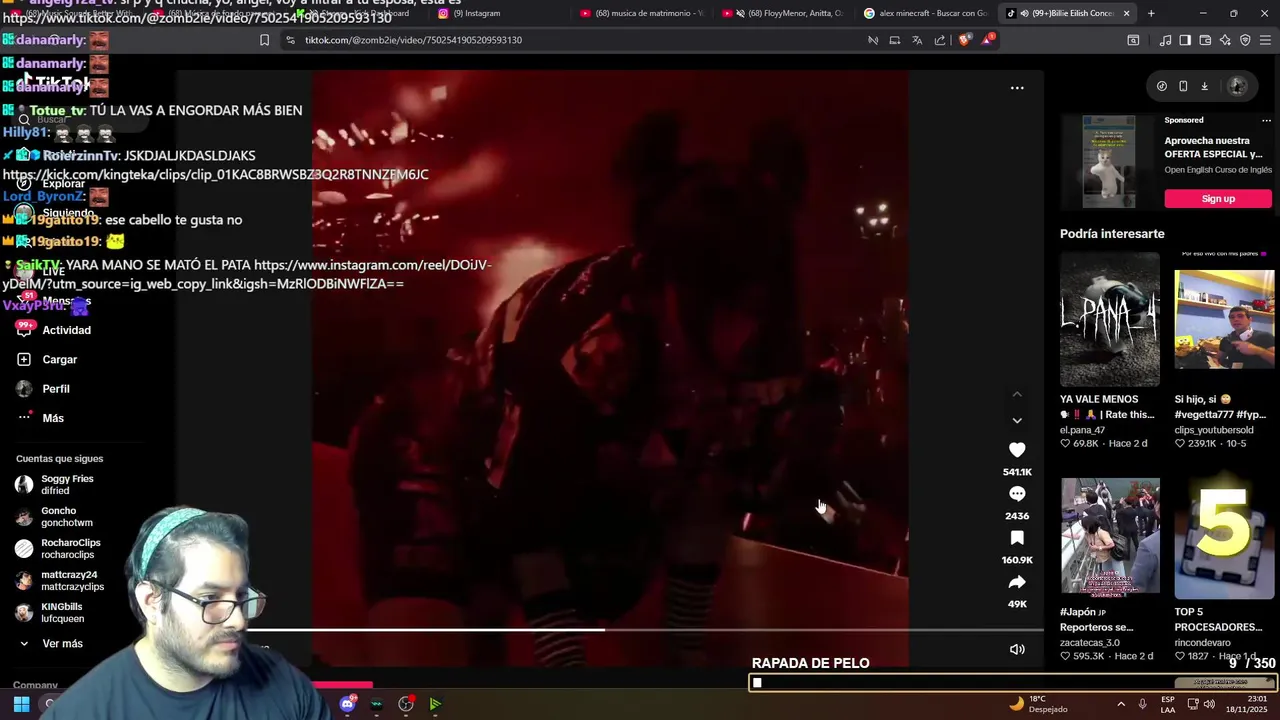Image resolution: width=1280 pixels, height=720 pixels.
Task: Click the Sign up ad button
Action: pos(1218,199)
